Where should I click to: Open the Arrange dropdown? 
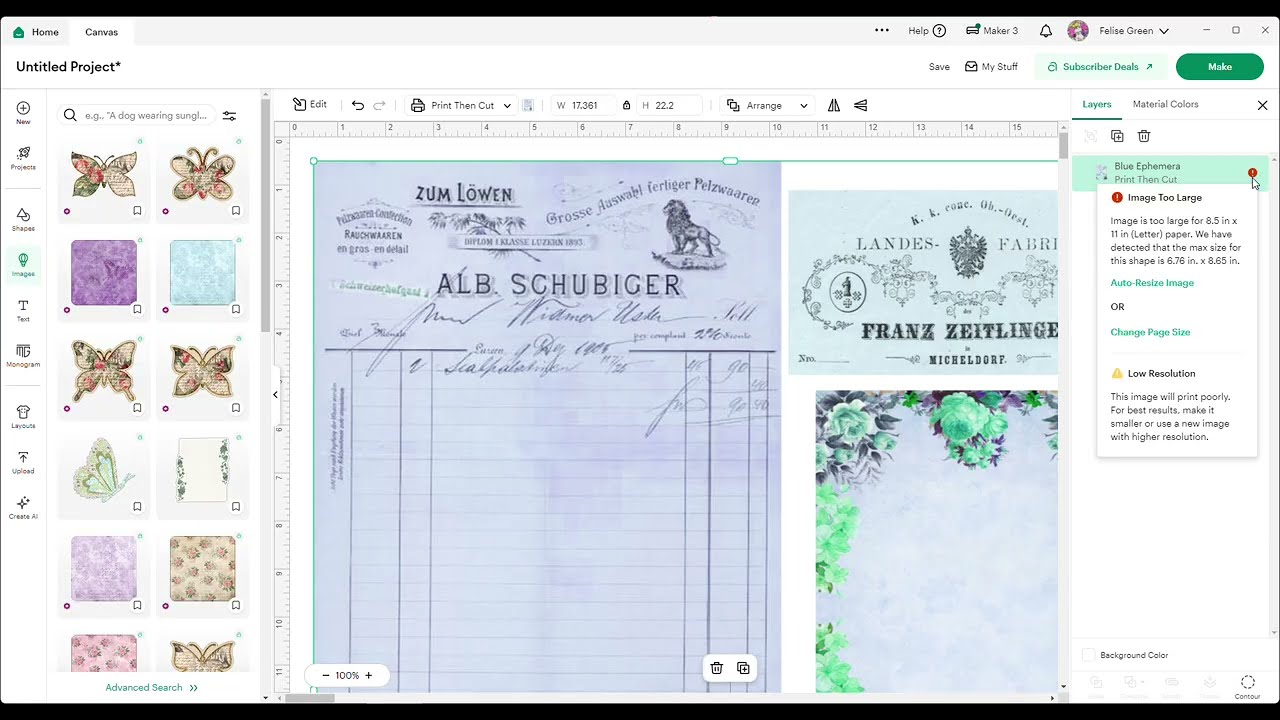767,105
